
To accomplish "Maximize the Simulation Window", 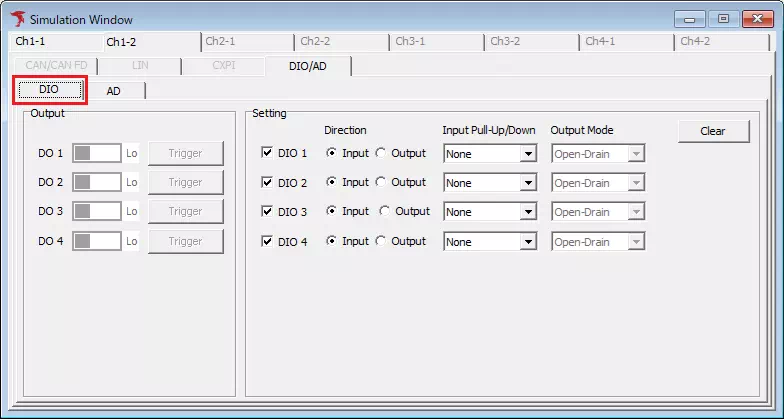I will point(722,19).
